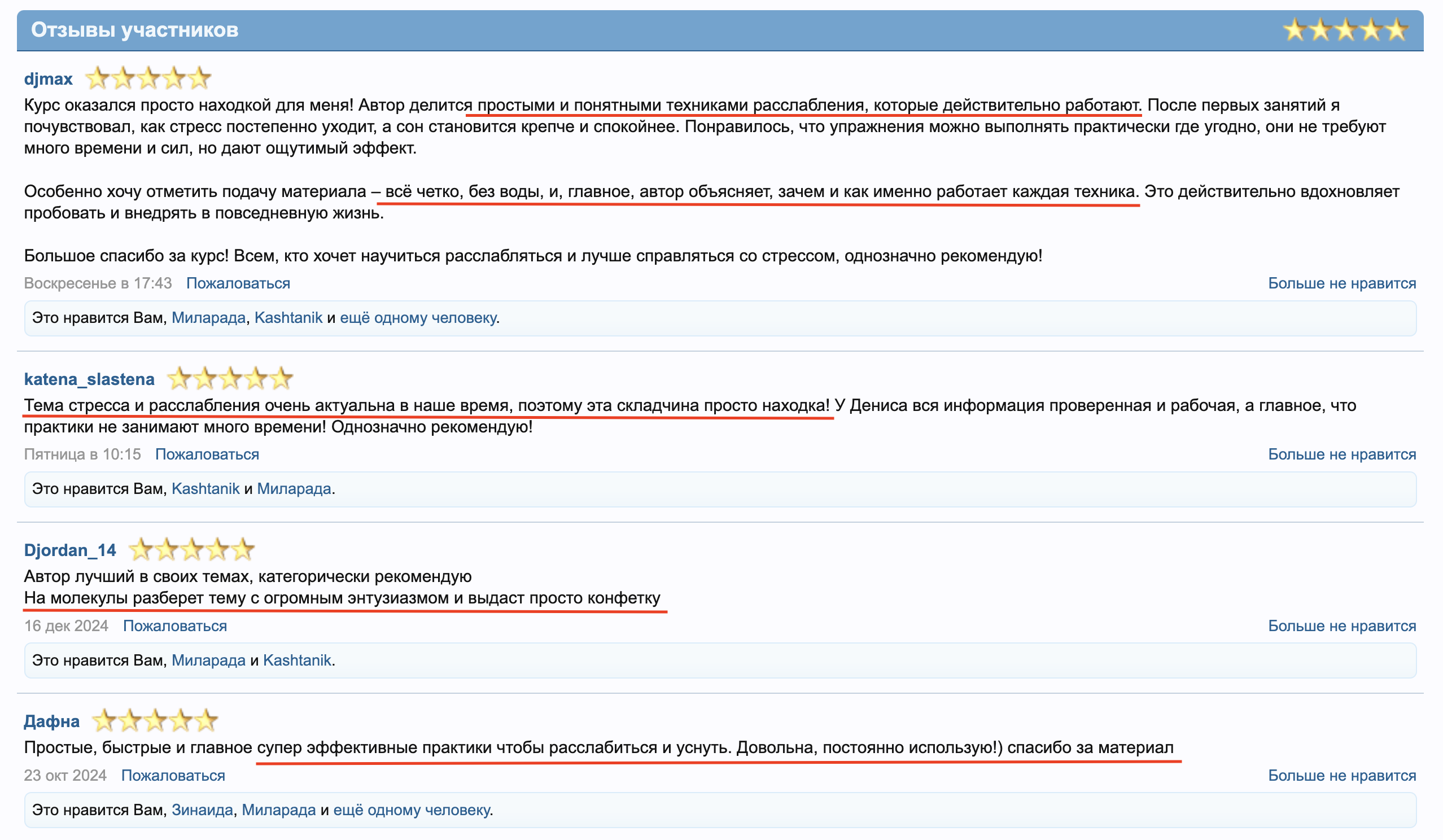Viewport: 1443px width, 840px height.
Task: Toggle Больше не нравится on Дафна review
Action: [x=1341, y=775]
